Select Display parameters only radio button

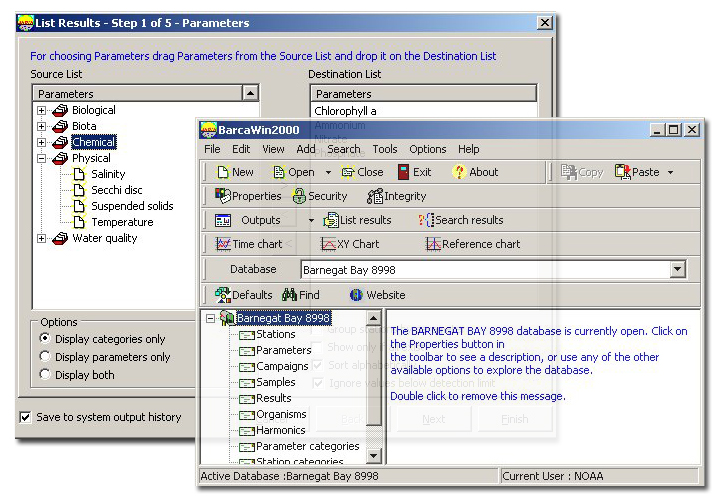coord(45,356)
